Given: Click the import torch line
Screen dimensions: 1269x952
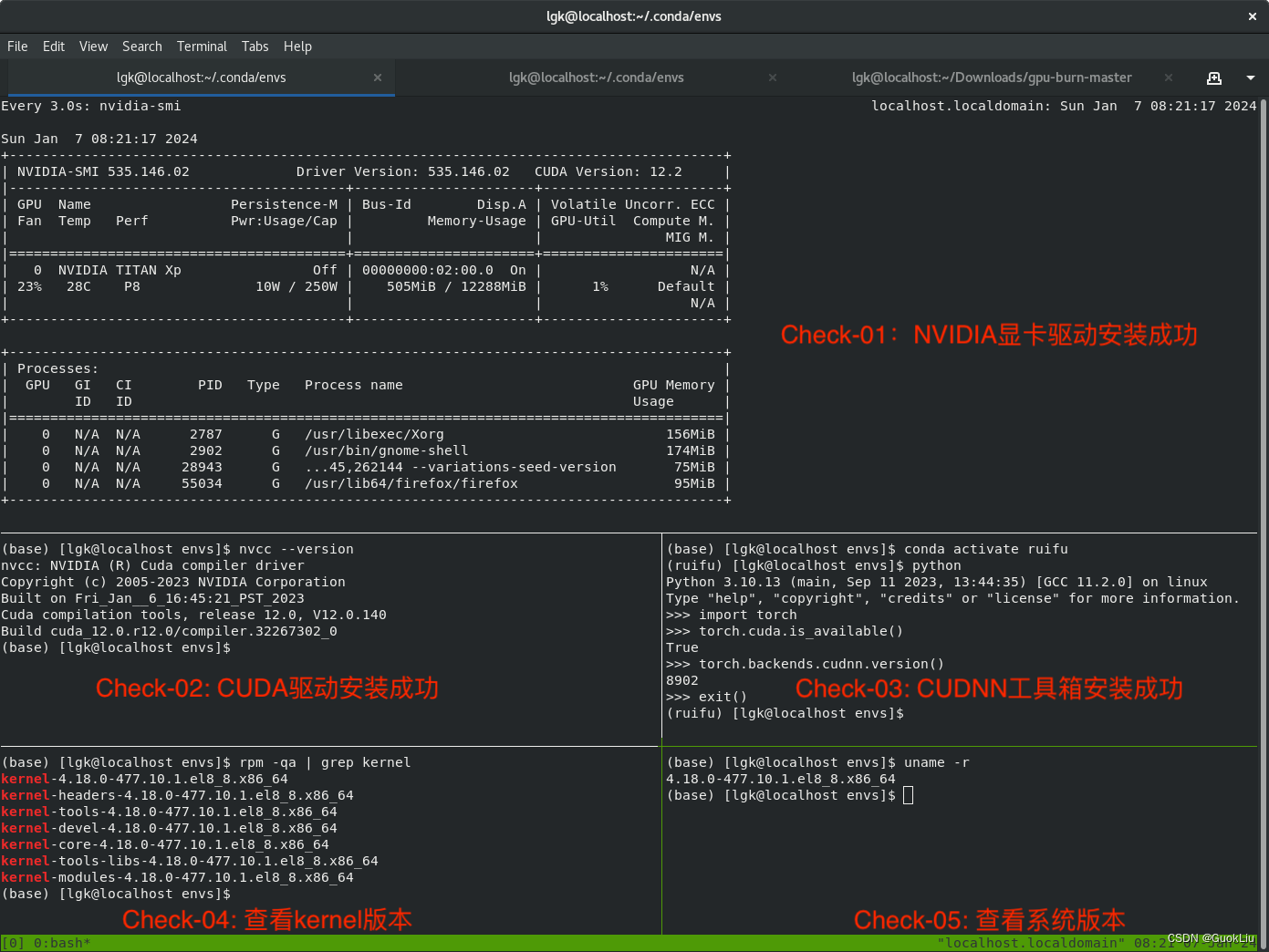Looking at the screenshot, I should click(x=732, y=615).
